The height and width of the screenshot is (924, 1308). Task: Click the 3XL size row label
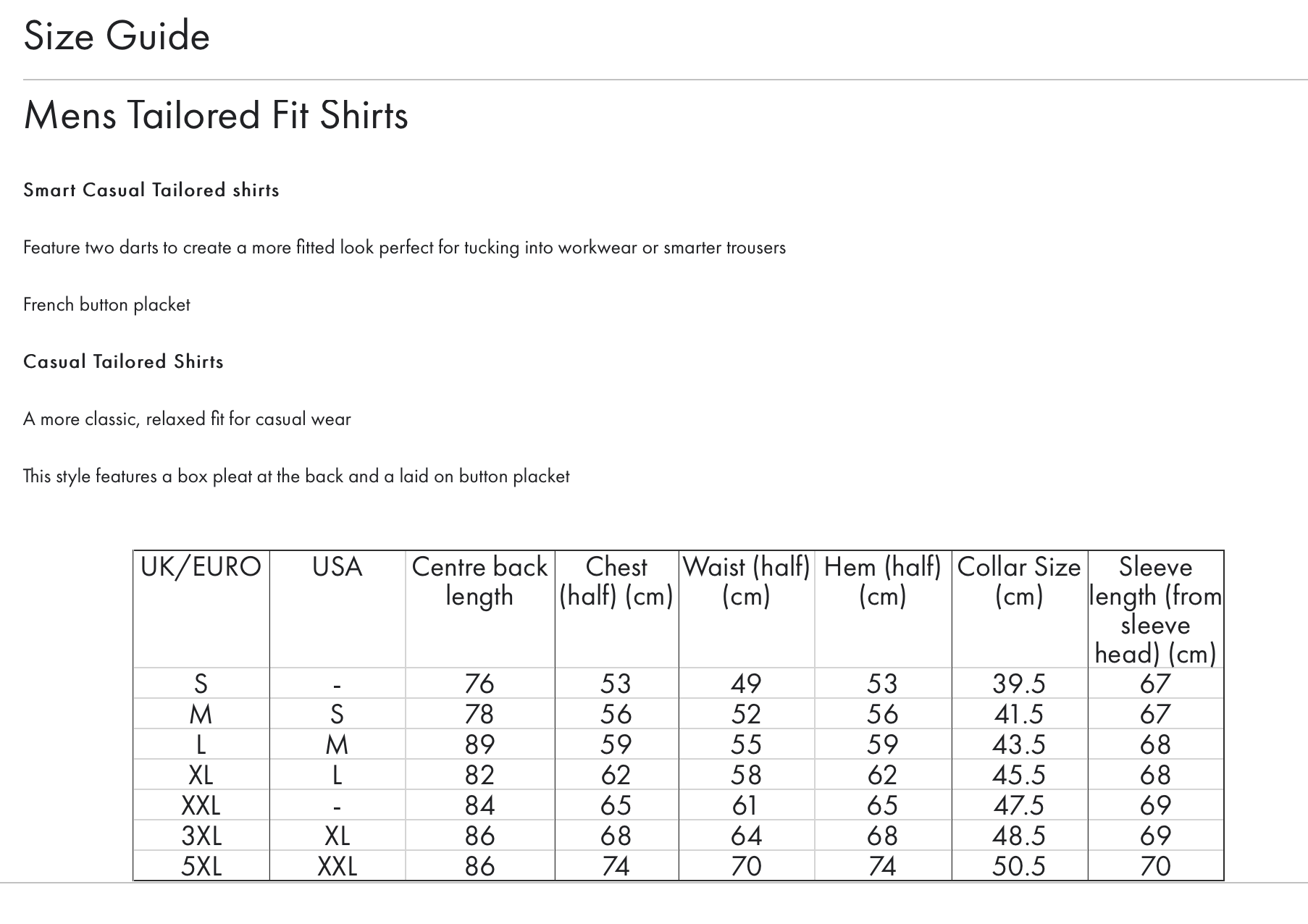pos(201,836)
